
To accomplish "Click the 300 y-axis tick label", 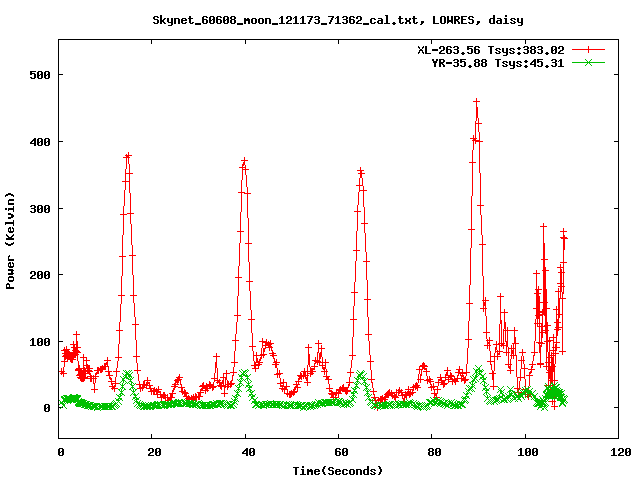I will pos(40,209).
